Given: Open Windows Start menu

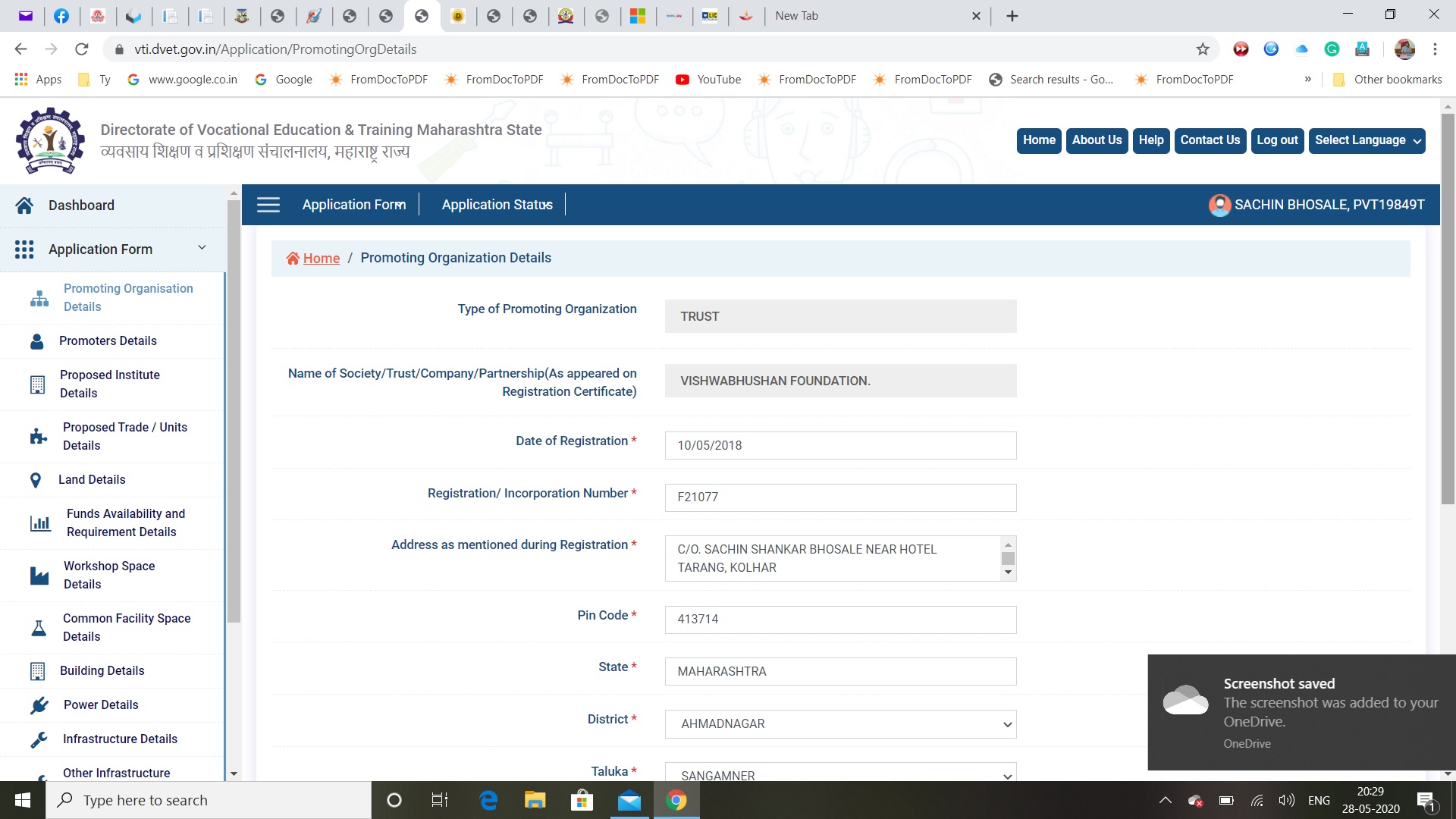Looking at the screenshot, I should click(x=23, y=800).
